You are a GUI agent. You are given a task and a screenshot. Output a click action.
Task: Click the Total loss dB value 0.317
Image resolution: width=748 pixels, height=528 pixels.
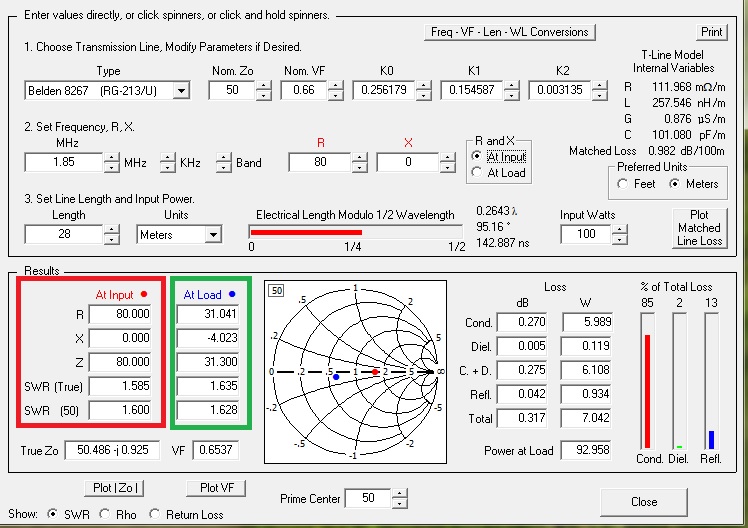[522, 418]
